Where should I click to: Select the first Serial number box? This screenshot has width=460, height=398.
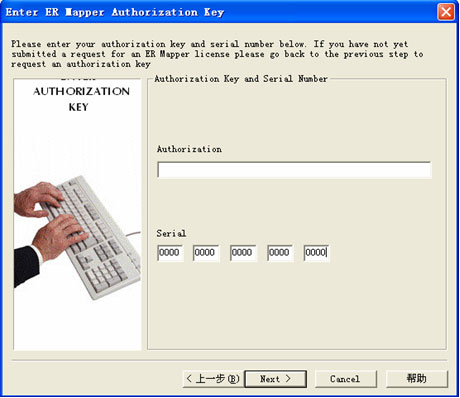pyautogui.click(x=170, y=253)
